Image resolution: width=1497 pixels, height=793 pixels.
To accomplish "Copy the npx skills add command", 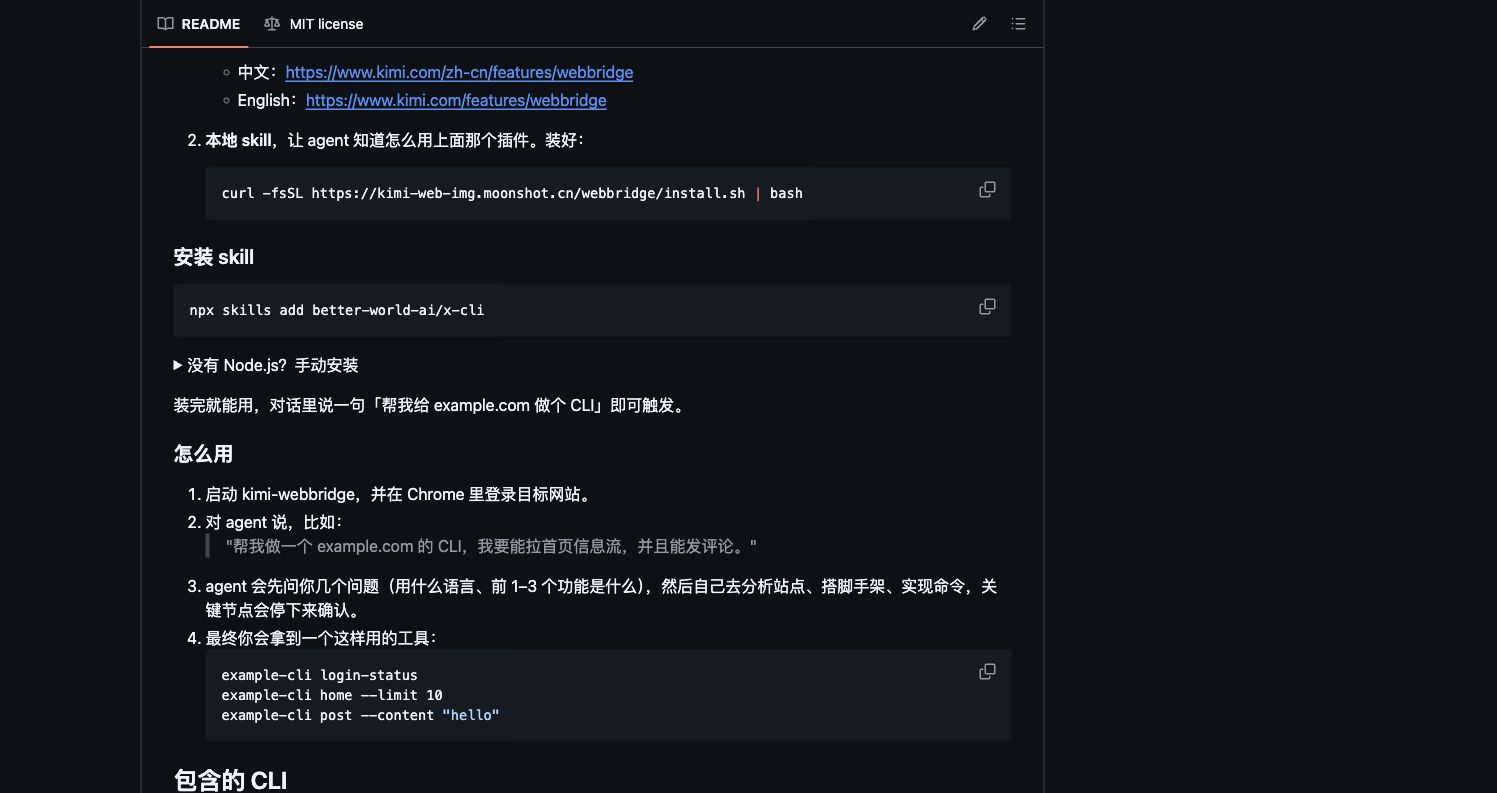I will pos(987,307).
